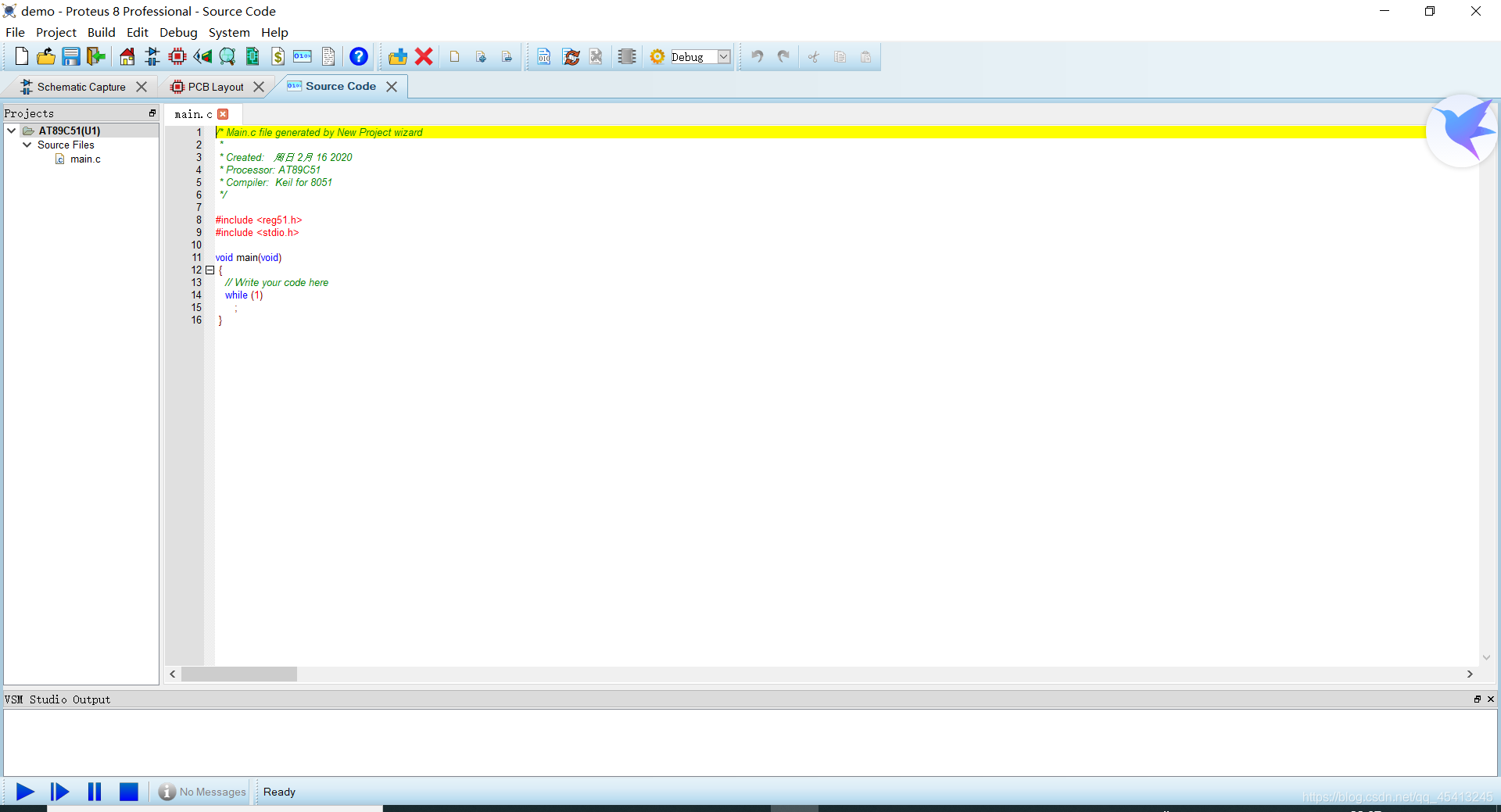The height and width of the screenshot is (812, 1501).
Task: Open the Debug menu
Action: tap(178, 32)
